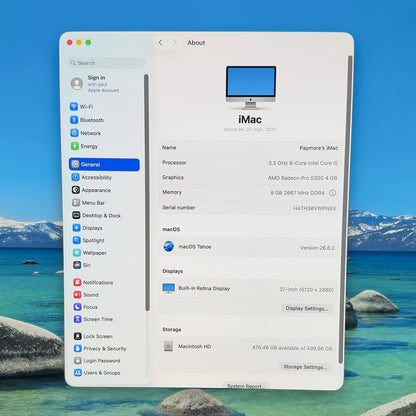Image resolution: width=416 pixels, height=416 pixels.
Task: Open Siri settings
Action: [x=82, y=265]
